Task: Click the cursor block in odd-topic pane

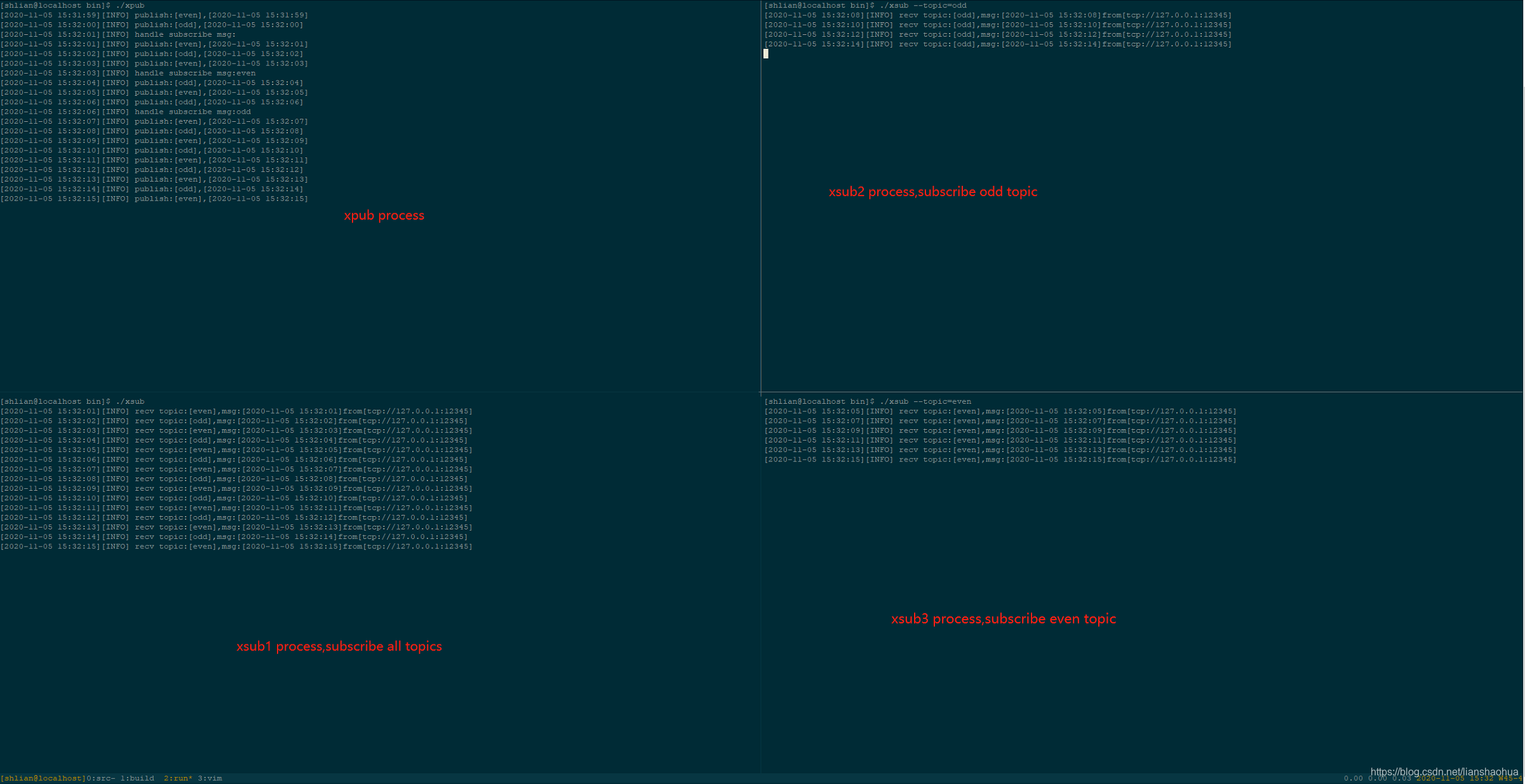Action: [766, 54]
